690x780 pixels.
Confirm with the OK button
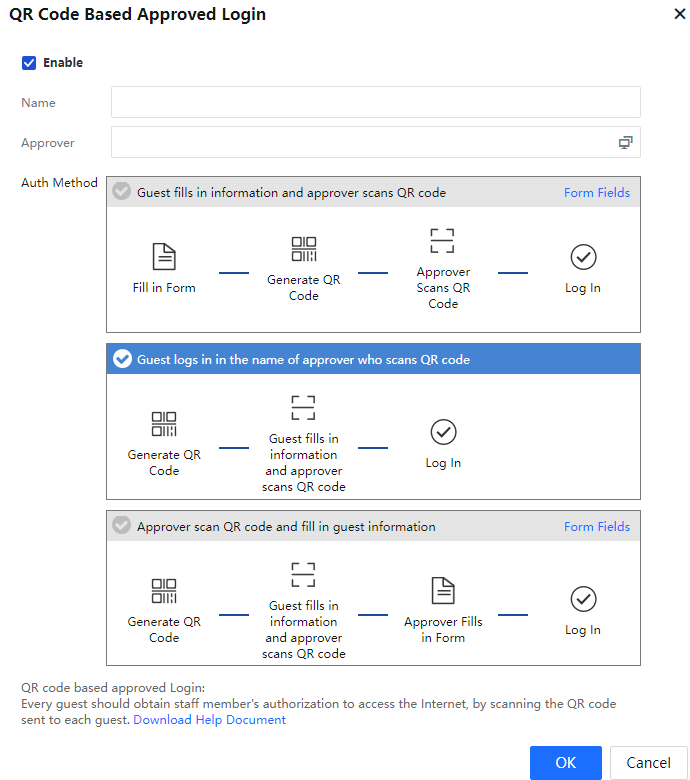tap(565, 763)
